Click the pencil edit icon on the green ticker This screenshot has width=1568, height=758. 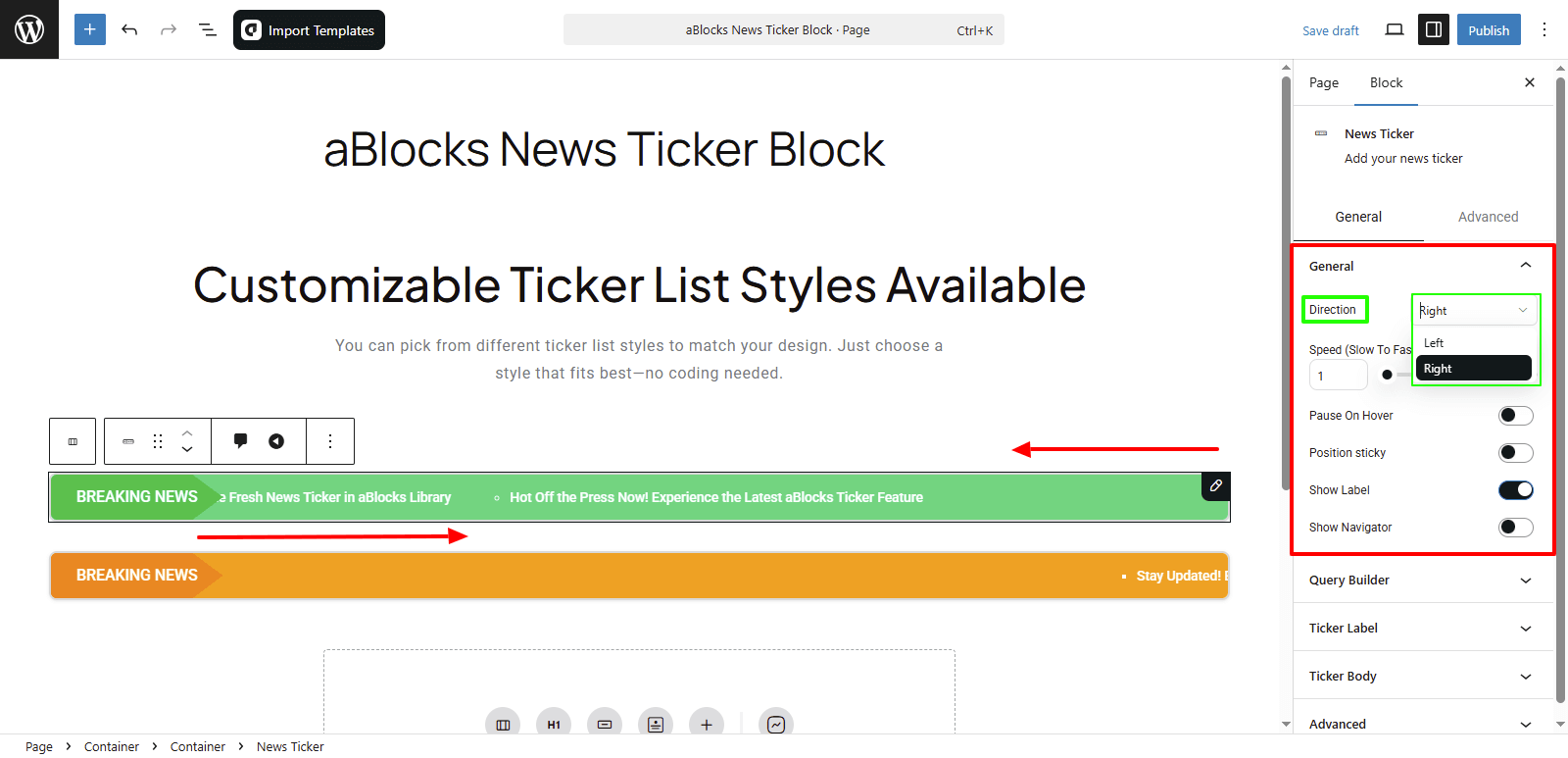(1216, 485)
